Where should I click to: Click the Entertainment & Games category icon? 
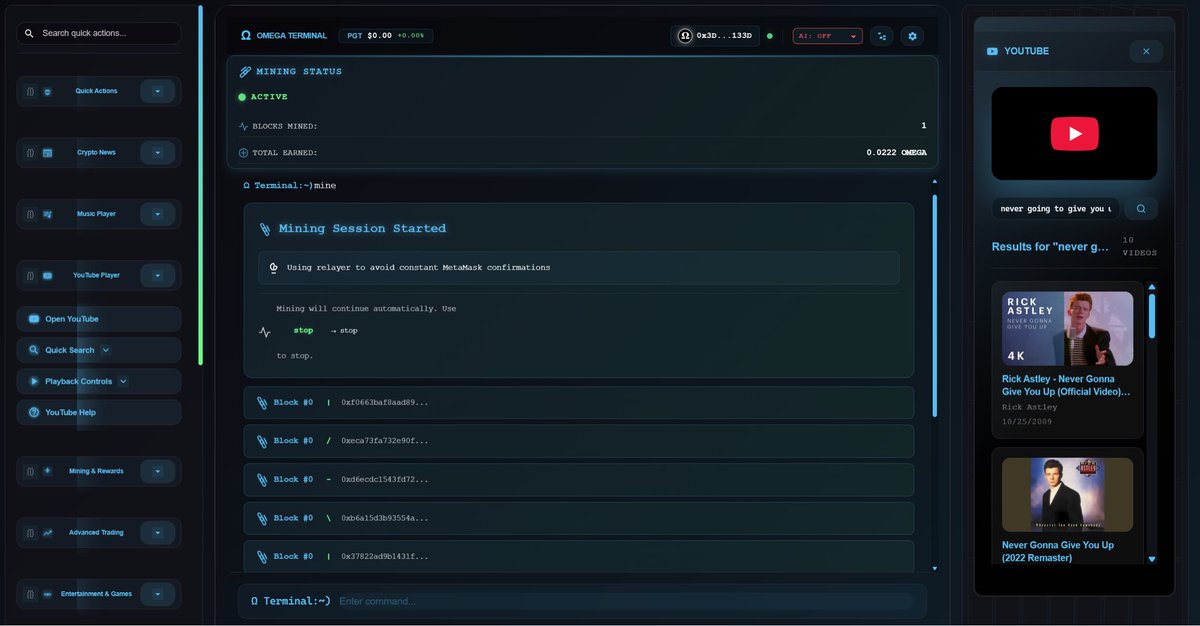click(47, 594)
